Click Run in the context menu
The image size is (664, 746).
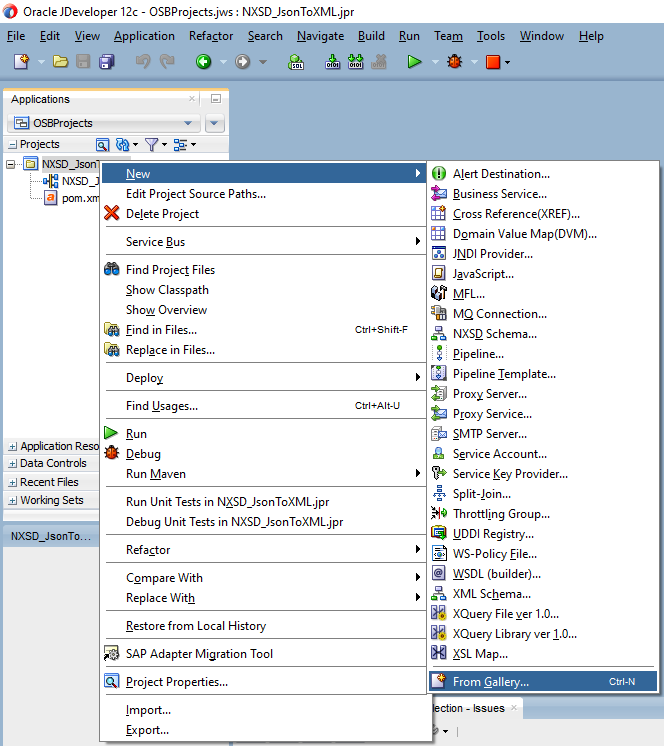pyautogui.click(x=264, y=433)
